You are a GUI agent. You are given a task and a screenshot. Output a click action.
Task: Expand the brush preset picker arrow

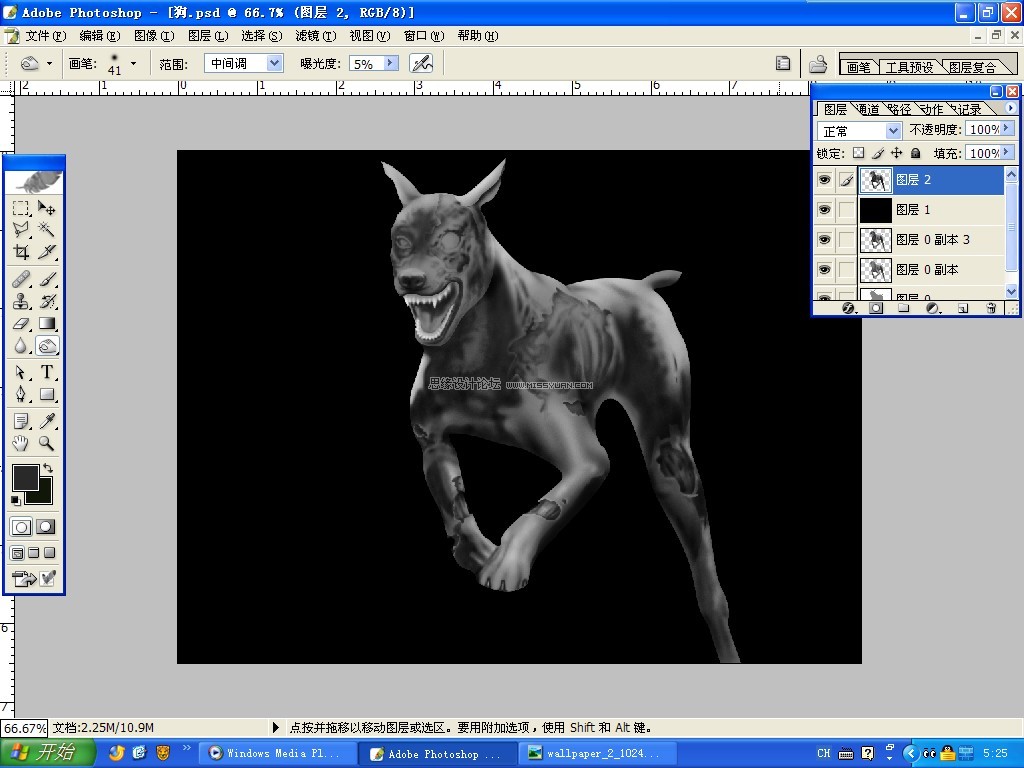point(133,63)
